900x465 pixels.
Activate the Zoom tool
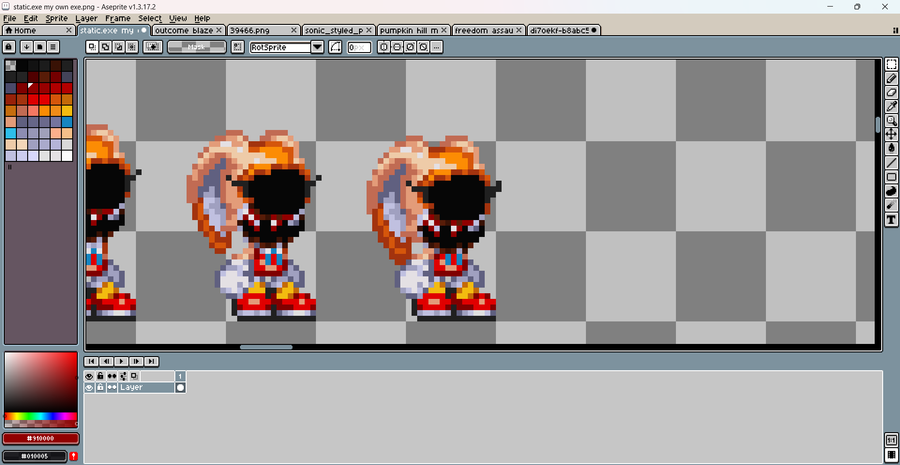(891, 121)
